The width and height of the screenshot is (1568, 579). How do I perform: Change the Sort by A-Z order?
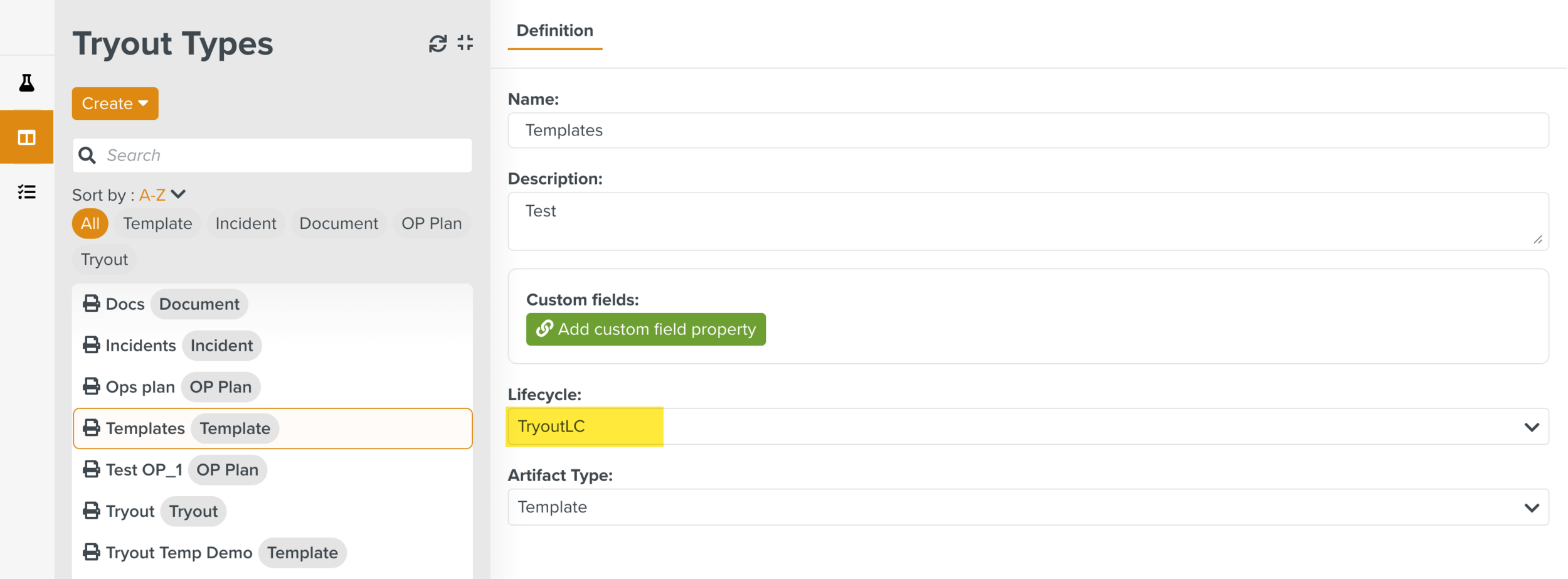coord(162,195)
